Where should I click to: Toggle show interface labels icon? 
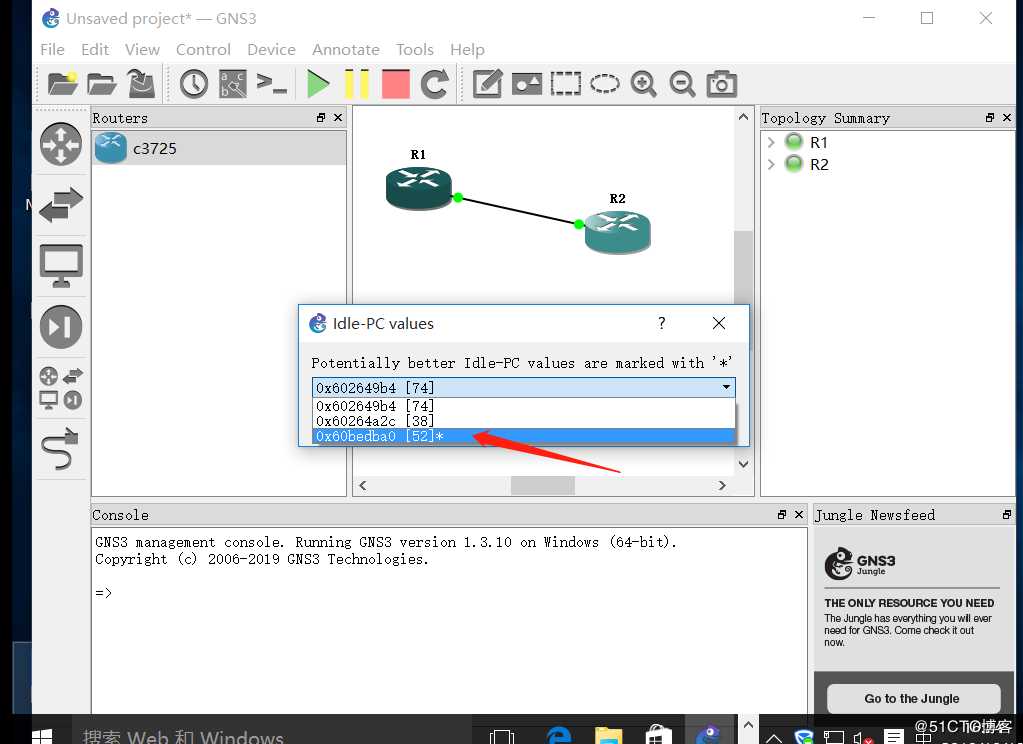coord(233,84)
